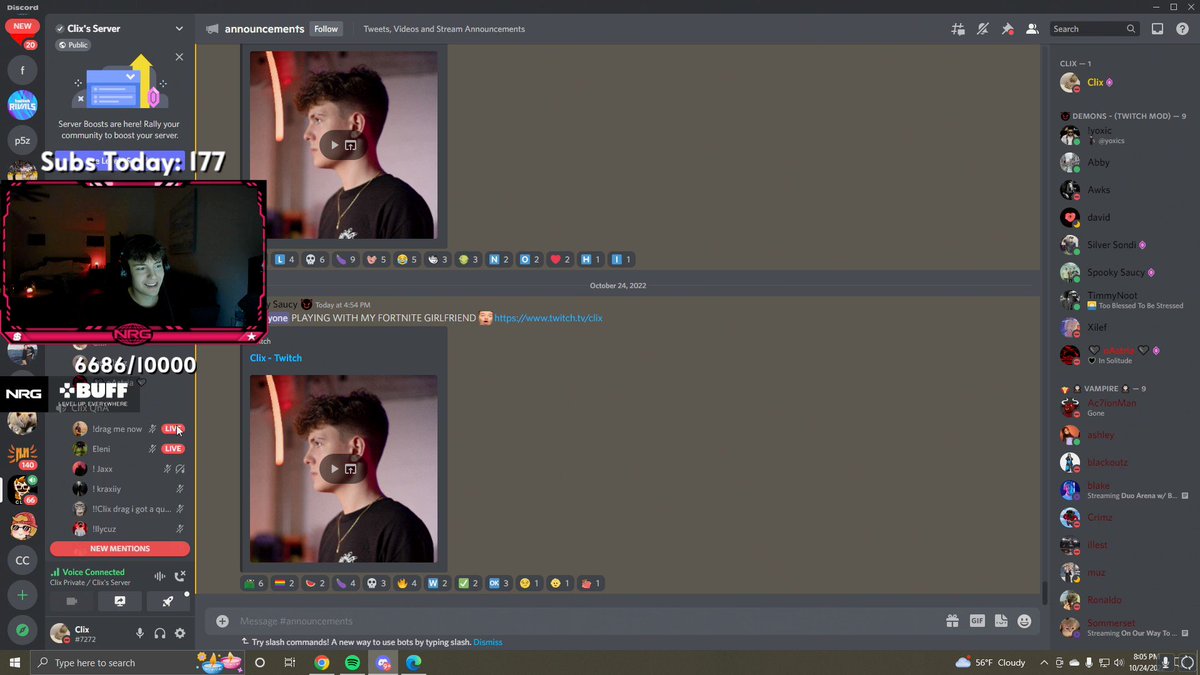Open the sticker picker icon
This screenshot has height=675, width=1200.
coord(1001,621)
